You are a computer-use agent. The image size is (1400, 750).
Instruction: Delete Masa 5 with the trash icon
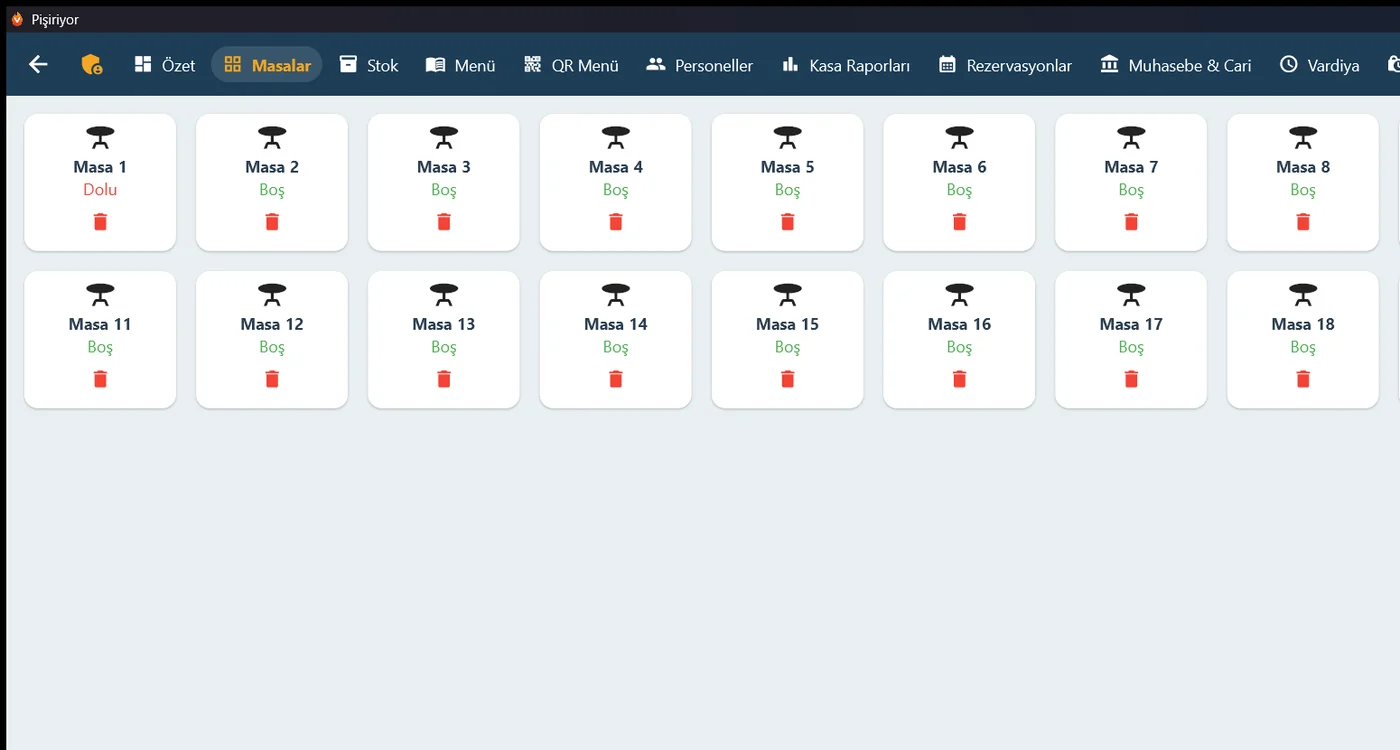[x=788, y=222]
